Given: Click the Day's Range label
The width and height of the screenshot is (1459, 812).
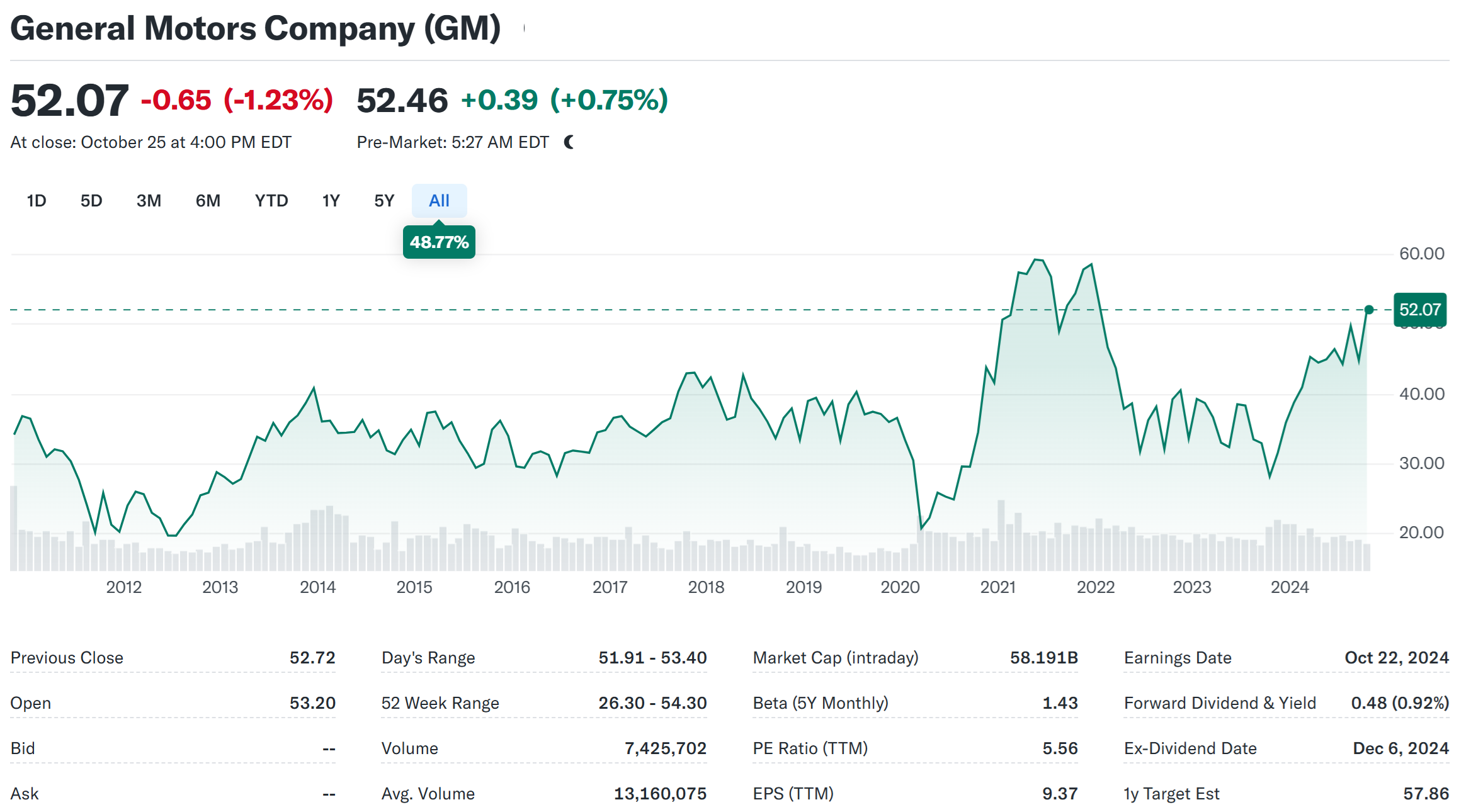Looking at the screenshot, I should (428, 658).
